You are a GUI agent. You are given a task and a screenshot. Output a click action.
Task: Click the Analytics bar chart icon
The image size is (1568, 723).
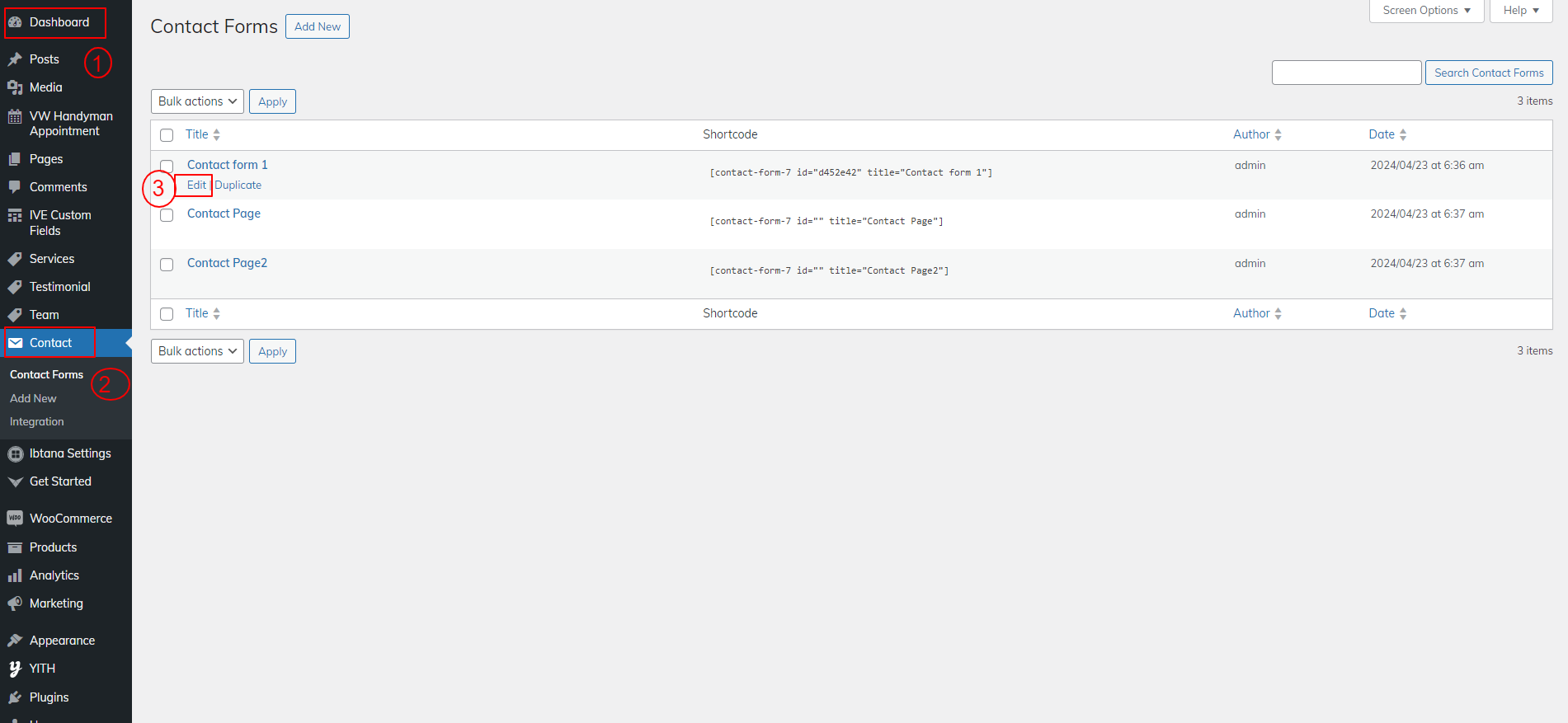[x=15, y=575]
